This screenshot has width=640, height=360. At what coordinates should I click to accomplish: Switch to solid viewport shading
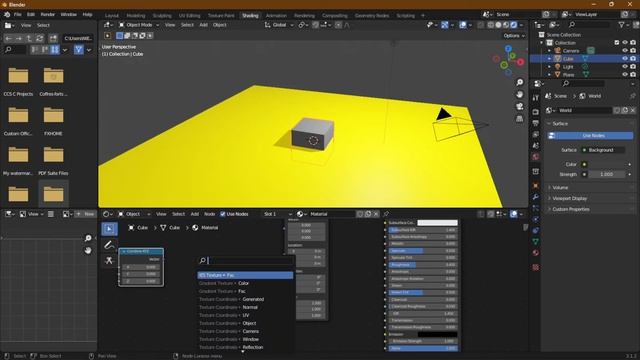pos(498,25)
